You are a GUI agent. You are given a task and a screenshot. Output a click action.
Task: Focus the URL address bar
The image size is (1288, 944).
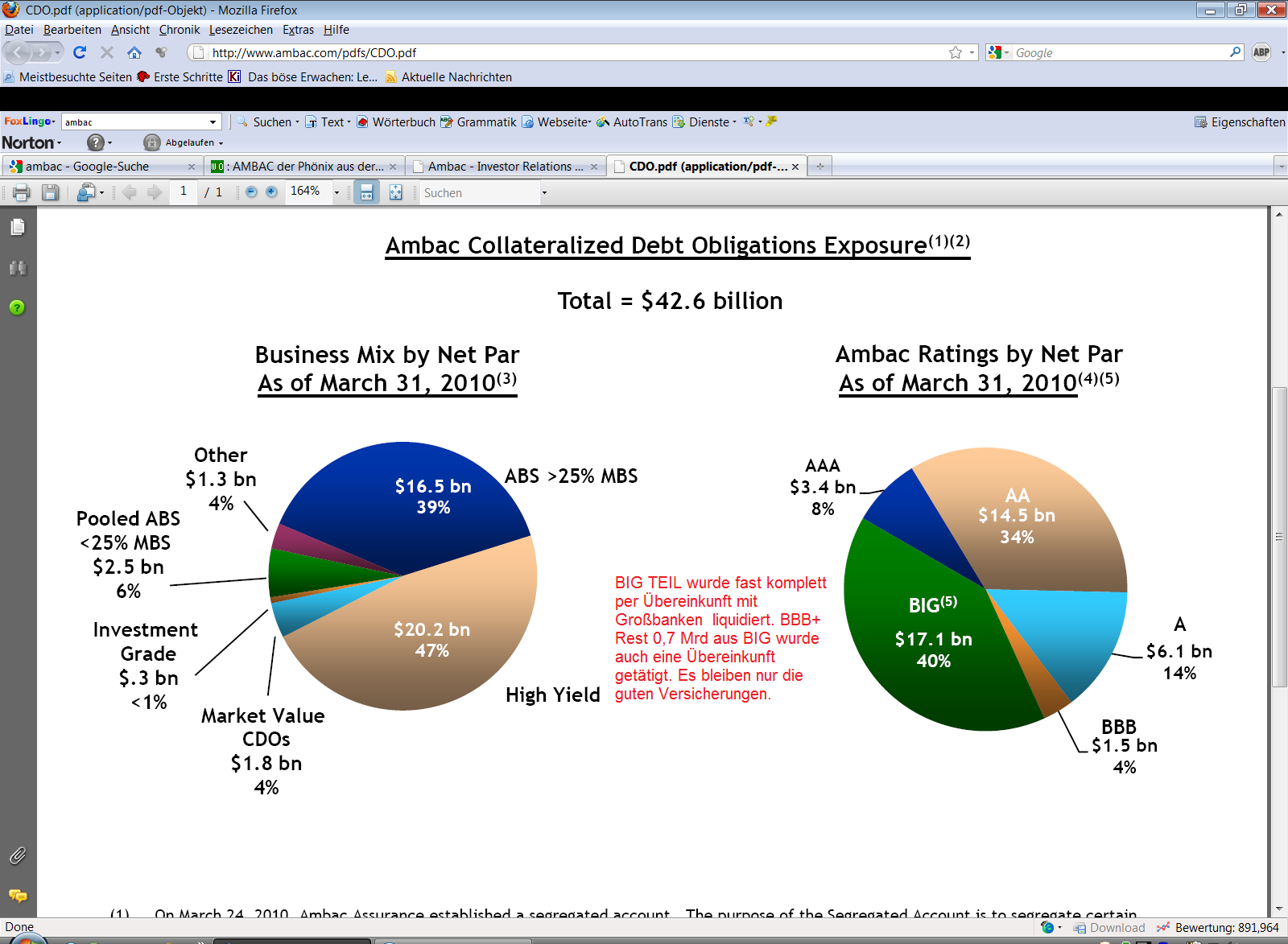[x=576, y=52]
